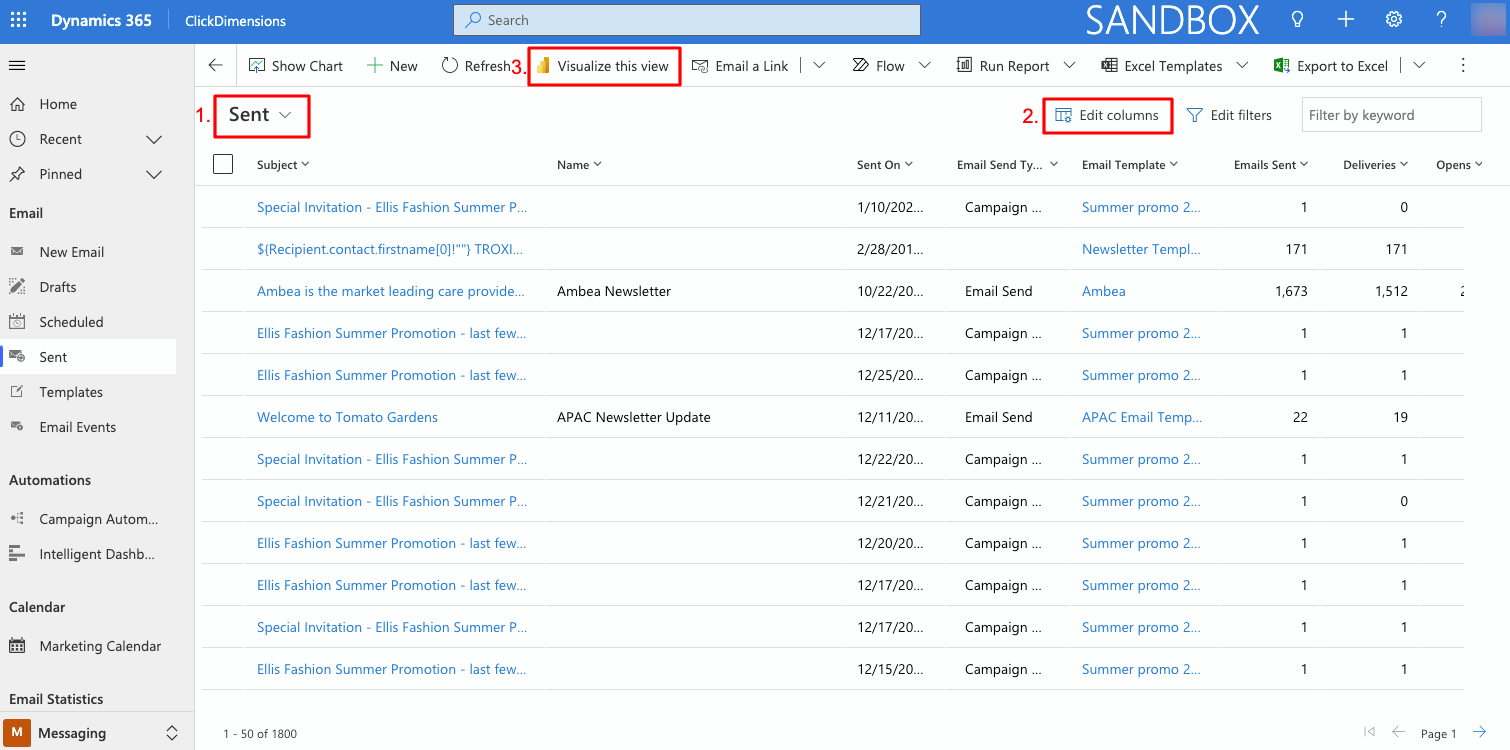Screen dimensions: 1510x750
Task: Collapse the hamburger navigation menu
Action: [17, 66]
